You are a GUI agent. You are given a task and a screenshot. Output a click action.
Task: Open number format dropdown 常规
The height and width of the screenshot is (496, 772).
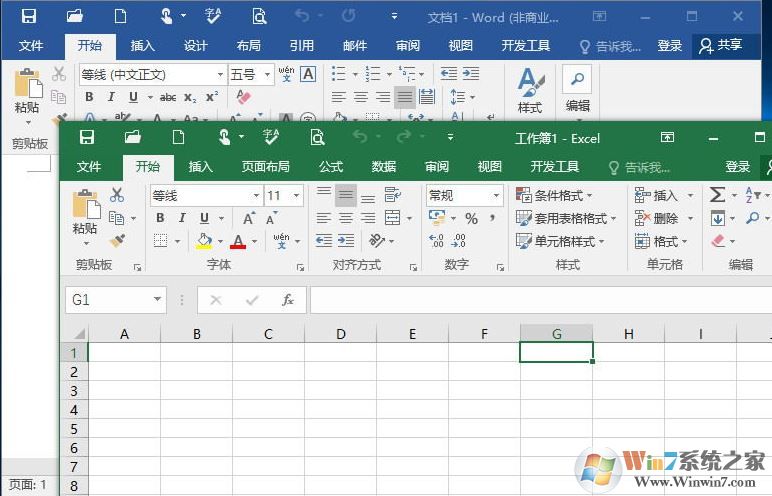[x=496, y=196]
